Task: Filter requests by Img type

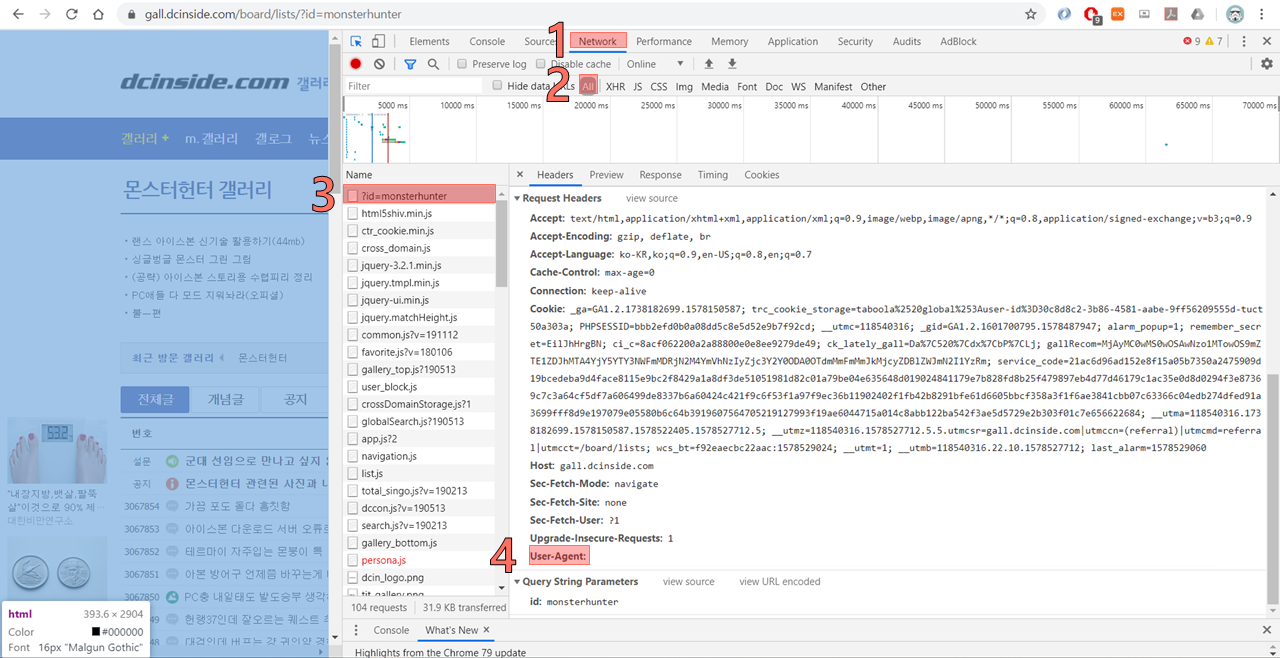Action: (684, 87)
